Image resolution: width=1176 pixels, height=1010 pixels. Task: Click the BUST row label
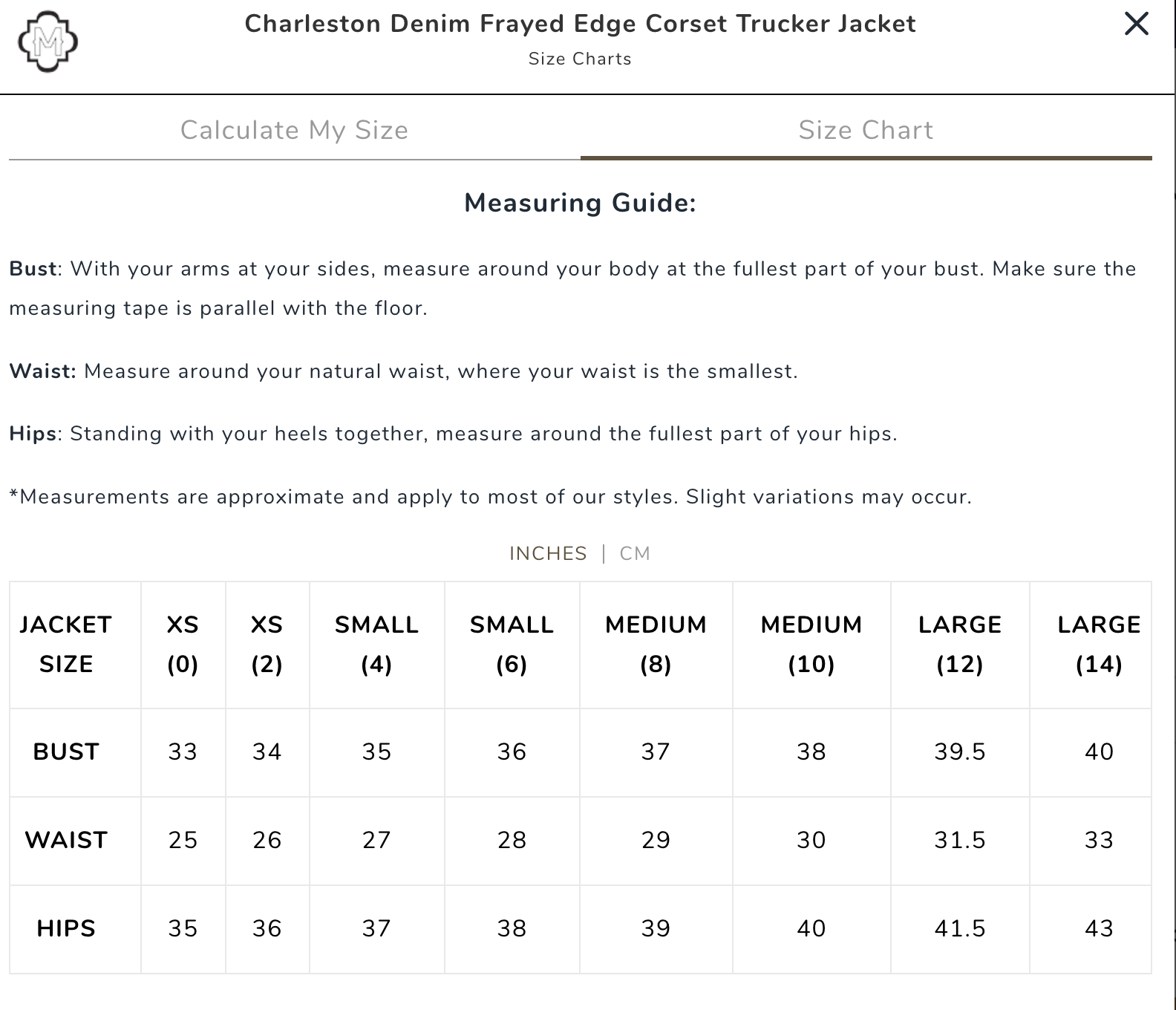[66, 752]
